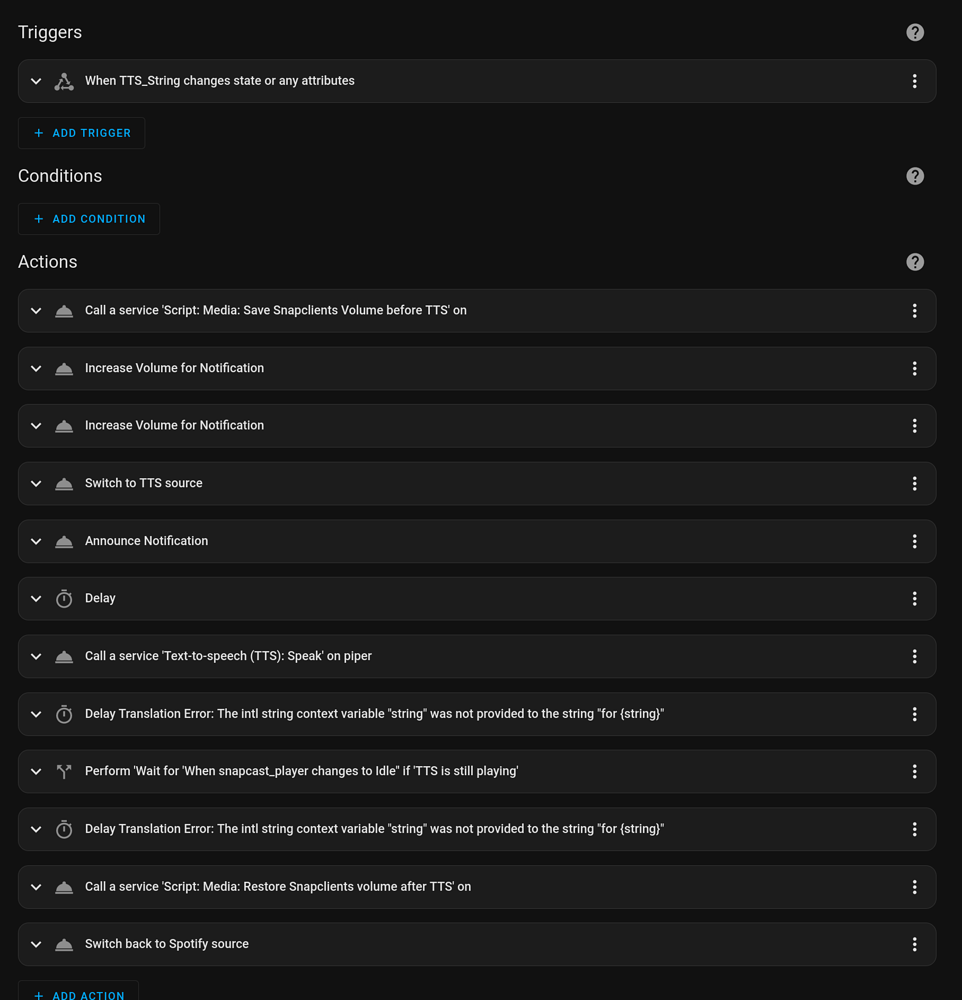Click the ADD CONDITION button
Viewport: 962px width, 1000px height.
(x=88, y=218)
